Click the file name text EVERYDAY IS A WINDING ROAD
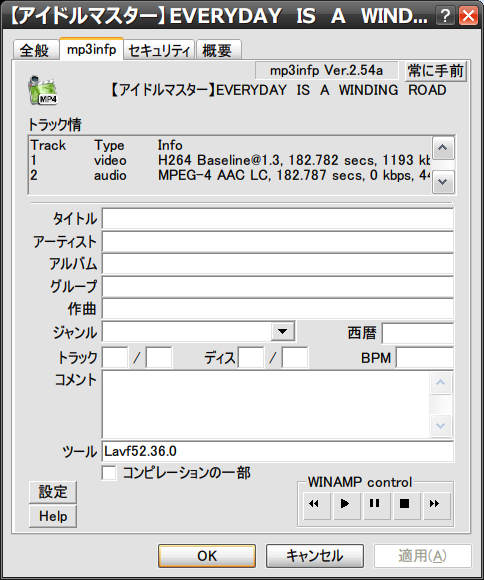This screenshot has height=580, width=484. tap(331, 90)
